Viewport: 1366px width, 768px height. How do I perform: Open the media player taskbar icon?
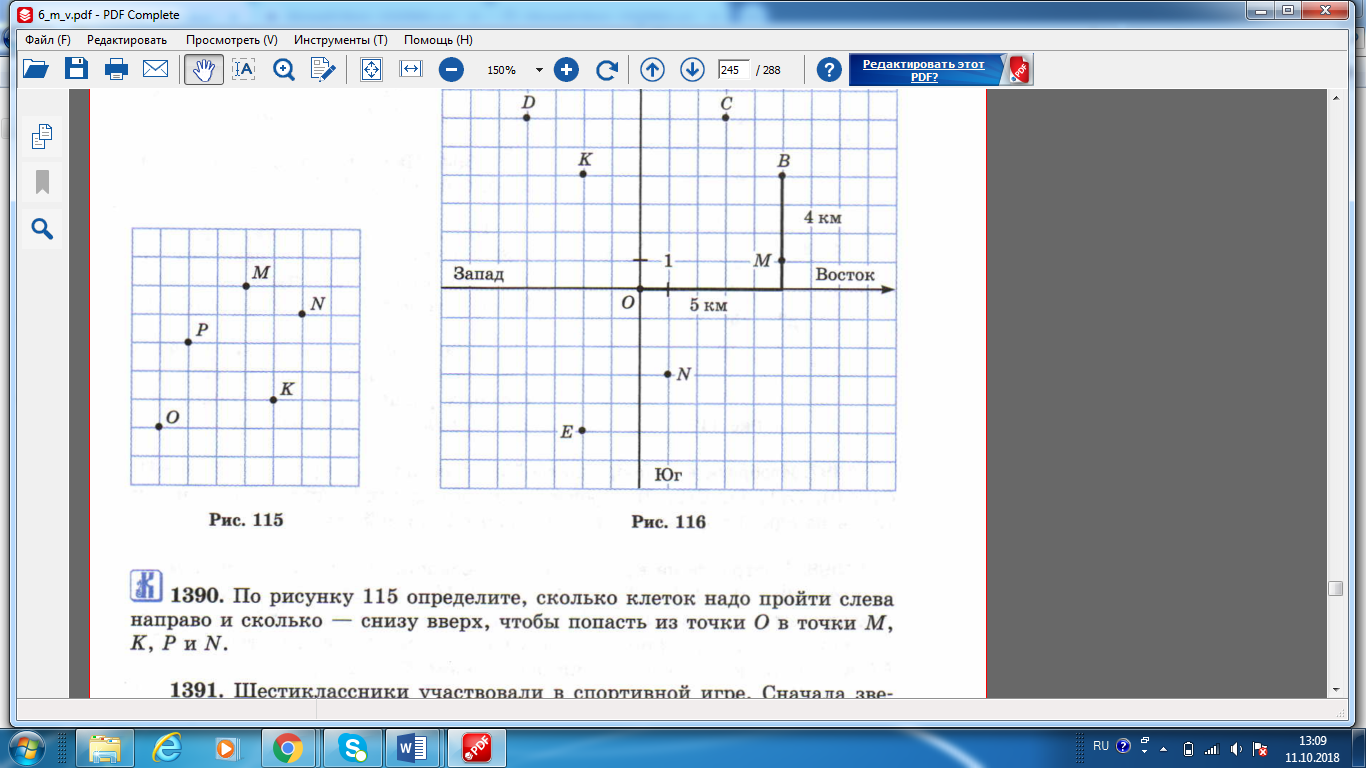(x=226, y=747)
